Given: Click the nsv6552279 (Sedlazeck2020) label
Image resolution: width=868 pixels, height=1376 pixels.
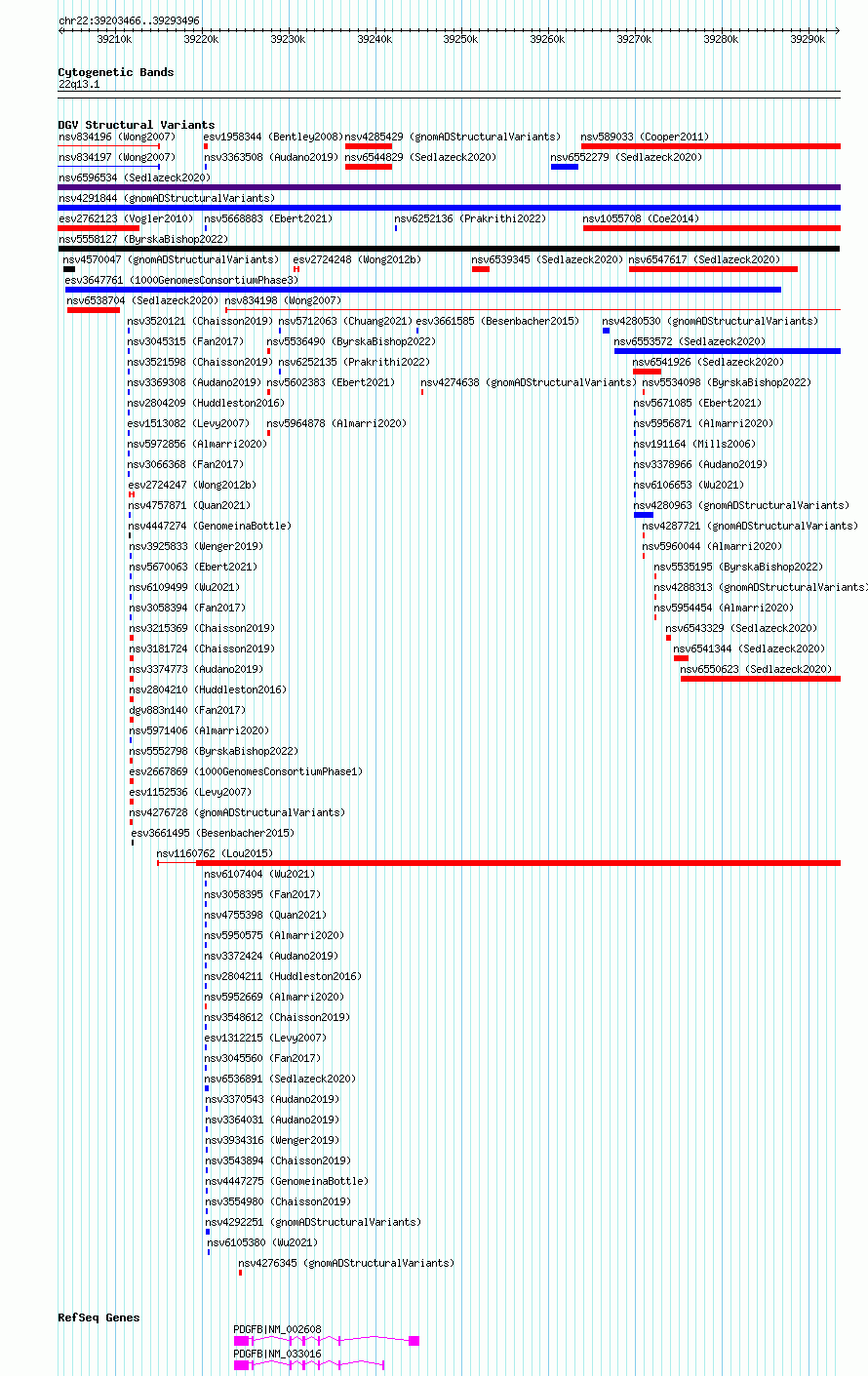Looking at the screenshot, I should [x=626, y=157].
